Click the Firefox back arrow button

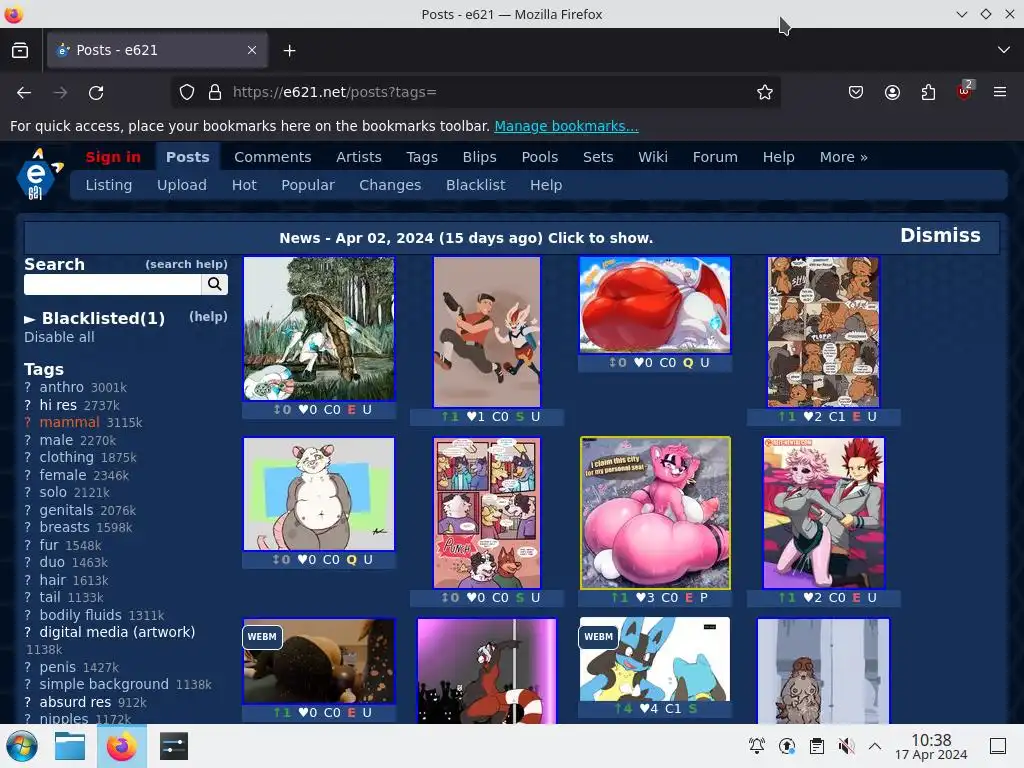click(x=24, y=93)
